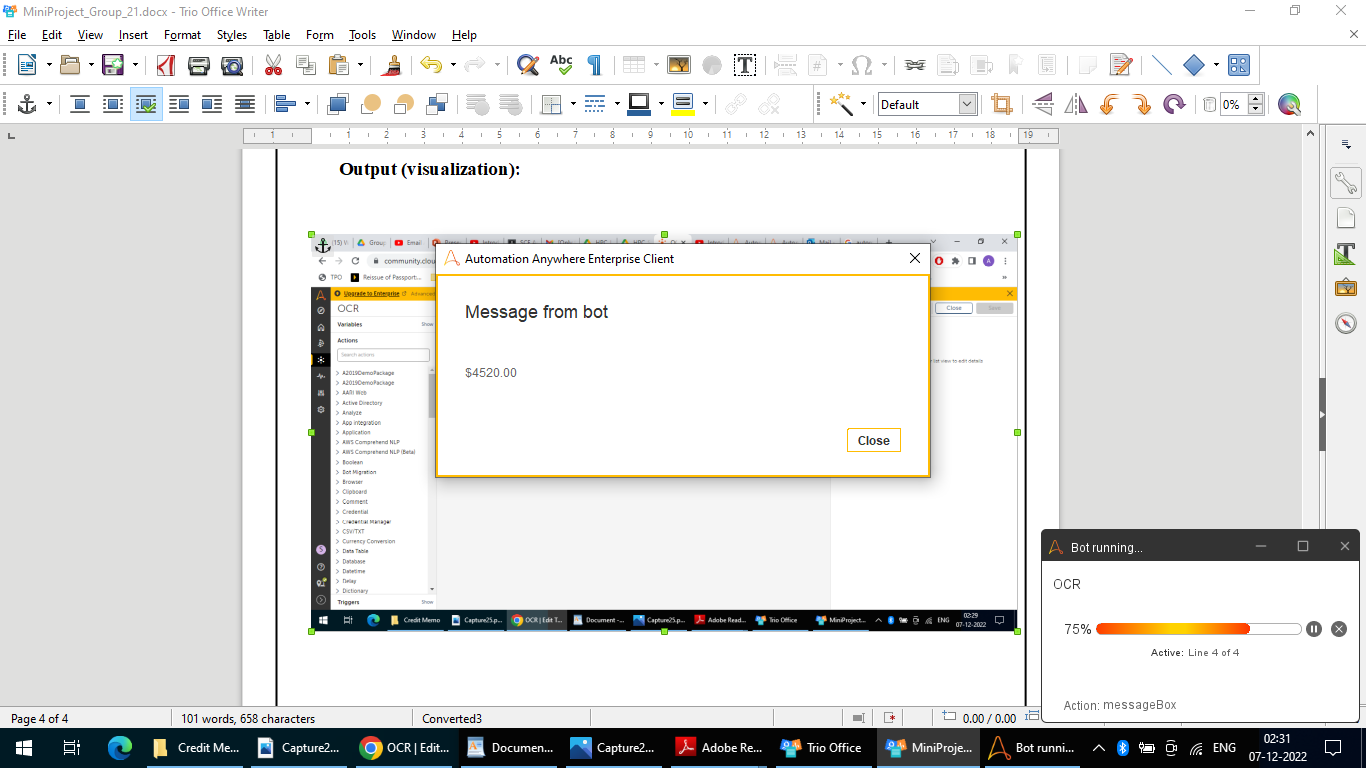Select the Clone Formatting paintbrush
This screenshot has width=1366, height=768.
pyautogui.click(x=393, y=65)
